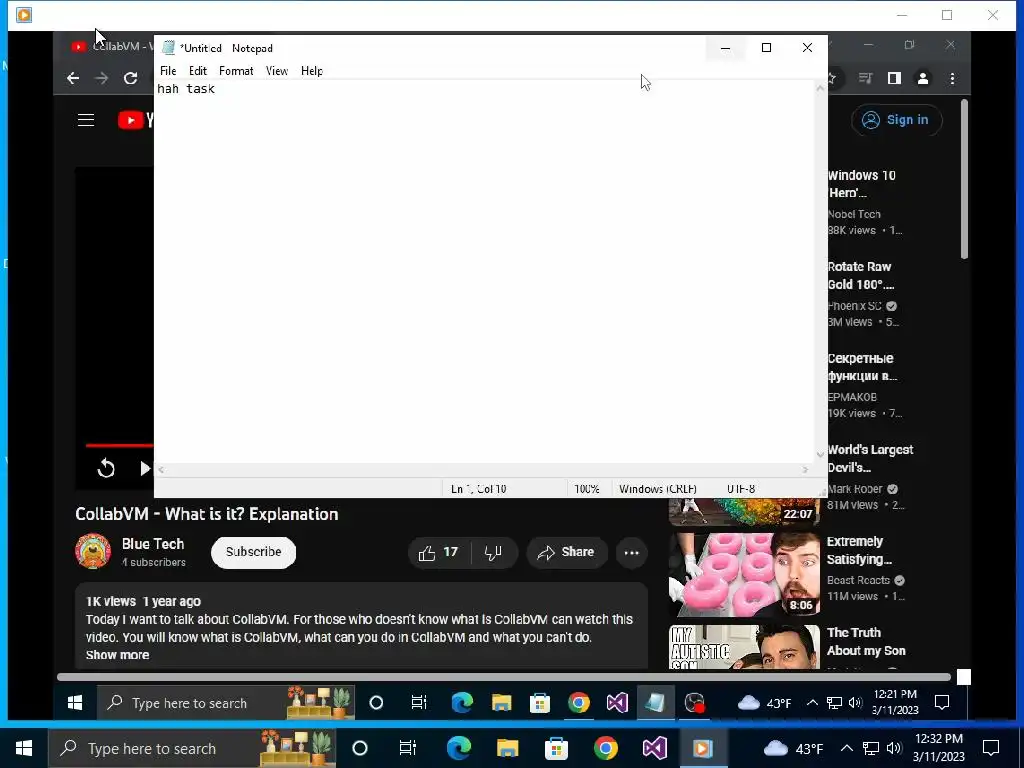
Task: Click the red video progress bar
Action: click(x=120, y=445)
